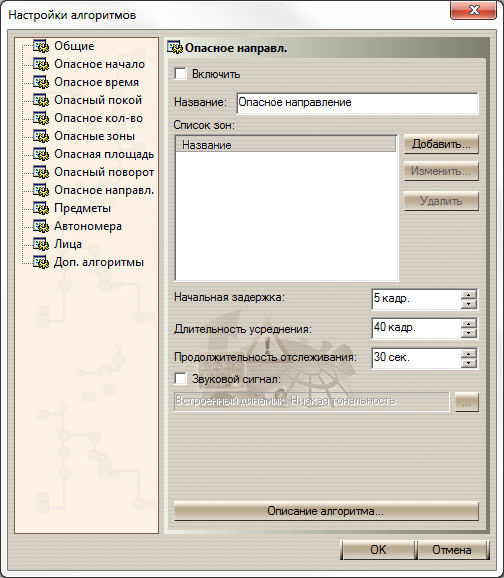Cancel the dialog with Отмена
This screenshot has width=504, height=578.
point(452,550)
